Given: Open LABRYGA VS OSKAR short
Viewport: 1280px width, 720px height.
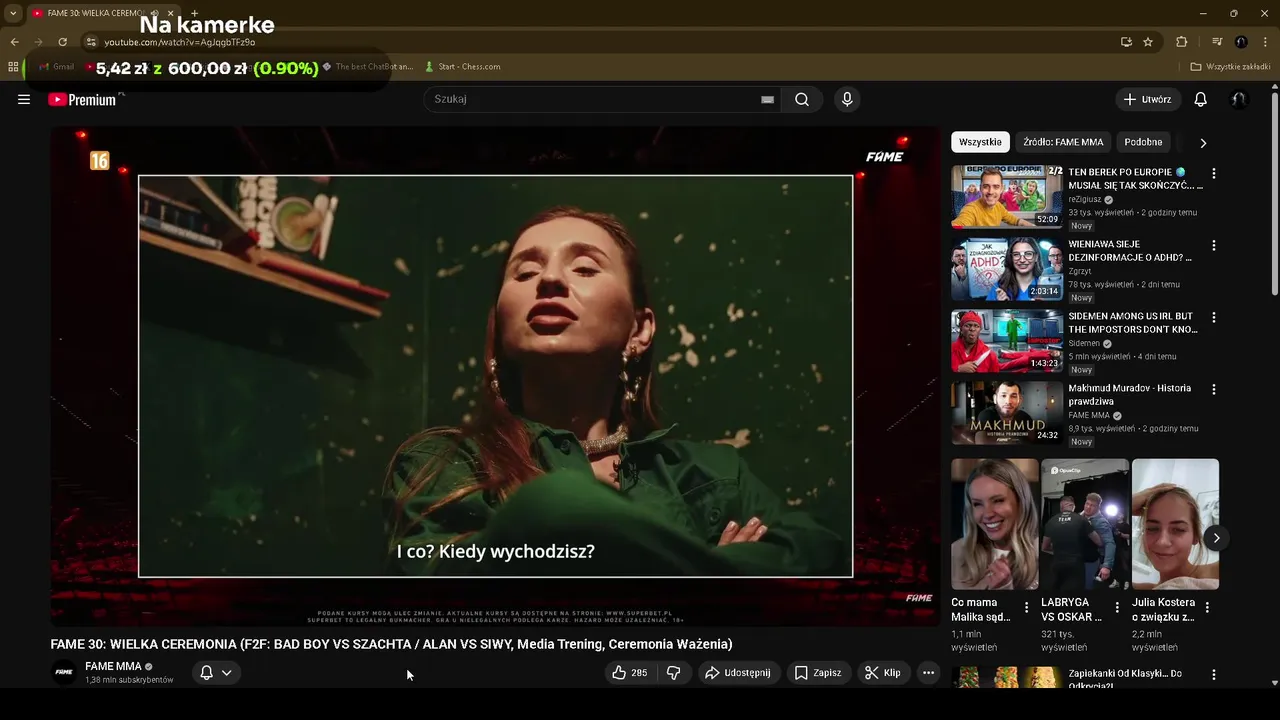Looking at the screenshot, I should pyautogui.click(x=1085, y=524).
